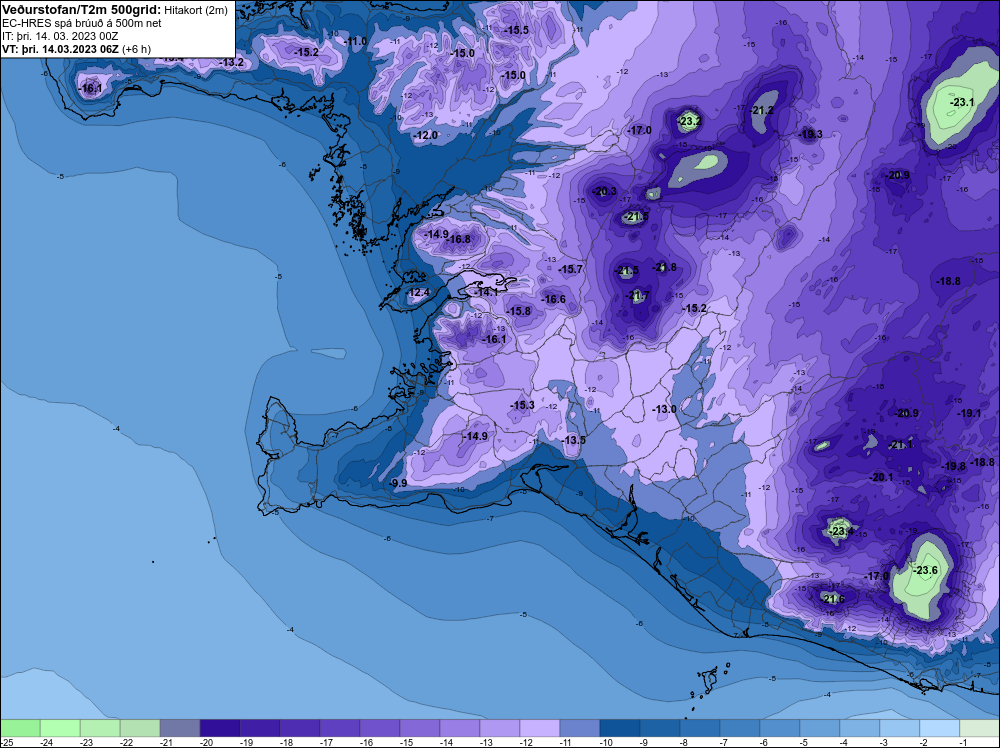This screenshot has width=1000, height=748.
Task: Click the legend swatch labeled -8
Action: [700, 728]
